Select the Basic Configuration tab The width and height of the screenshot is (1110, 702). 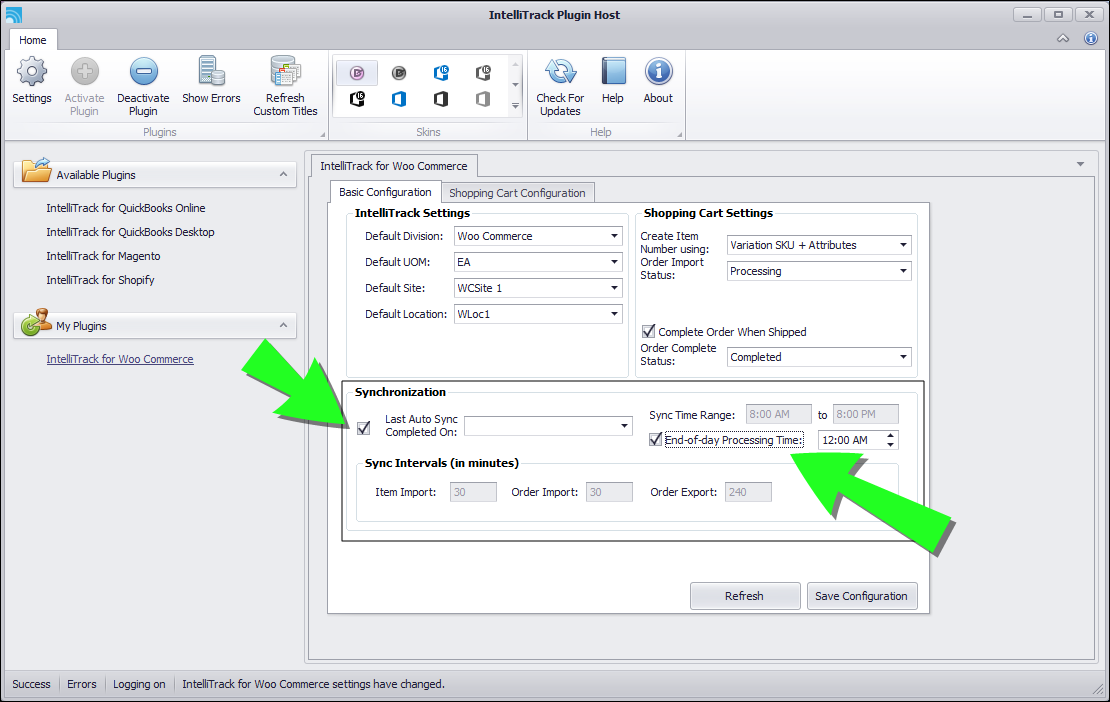(385, 192)
